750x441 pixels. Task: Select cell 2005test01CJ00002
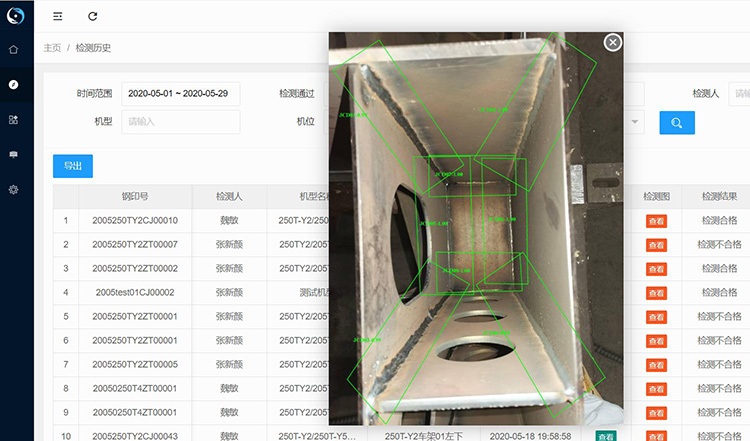pos(135,292)
